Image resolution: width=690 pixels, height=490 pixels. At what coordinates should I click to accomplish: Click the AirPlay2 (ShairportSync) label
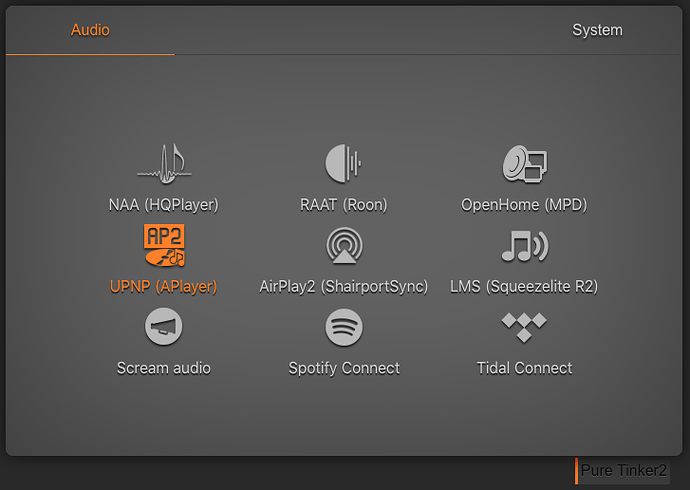pos(344,287)
